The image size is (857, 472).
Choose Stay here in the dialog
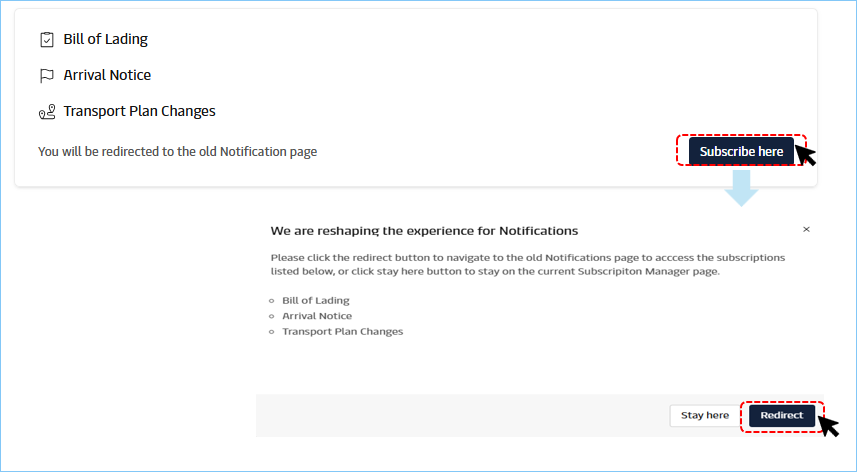[x=705, y=416]
